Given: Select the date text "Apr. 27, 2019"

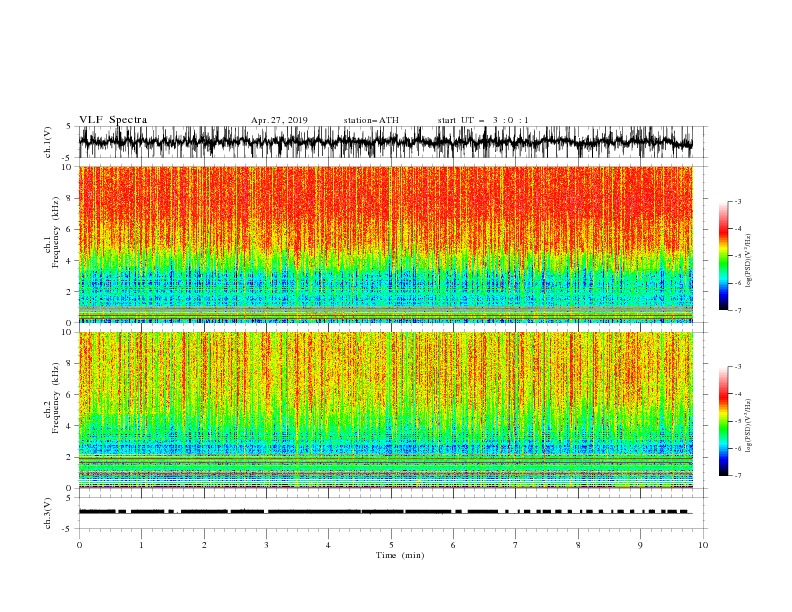Looking at the screenshot, I should click(x=279, y=120).
